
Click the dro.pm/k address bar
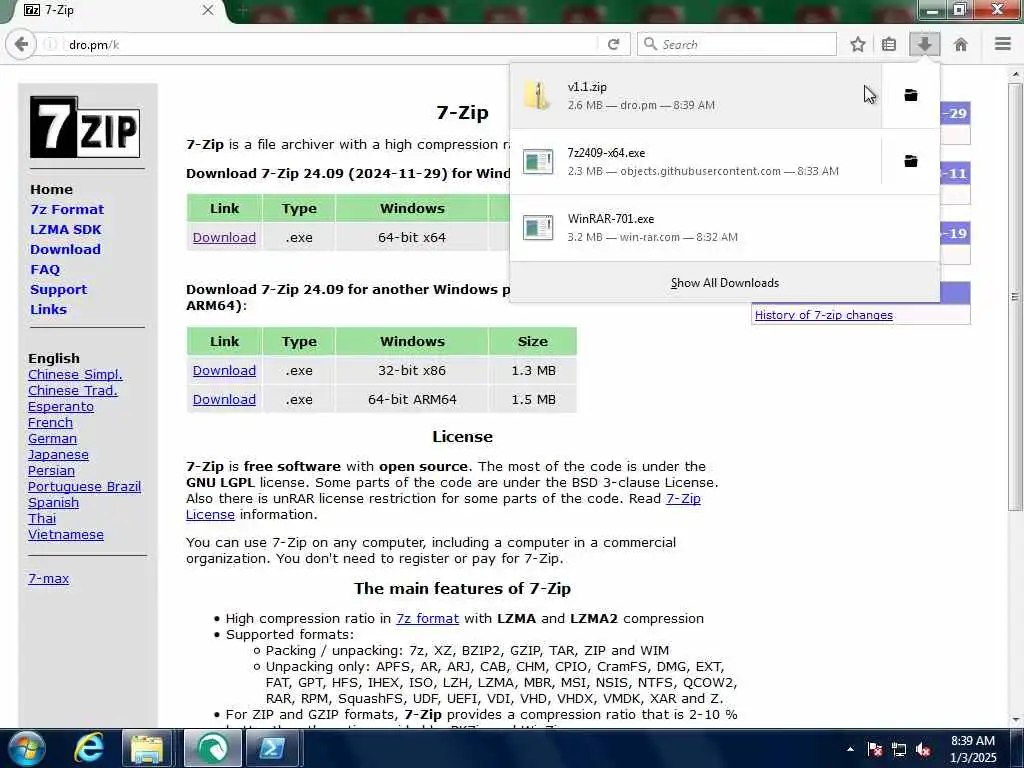click(x=330, y=44)
